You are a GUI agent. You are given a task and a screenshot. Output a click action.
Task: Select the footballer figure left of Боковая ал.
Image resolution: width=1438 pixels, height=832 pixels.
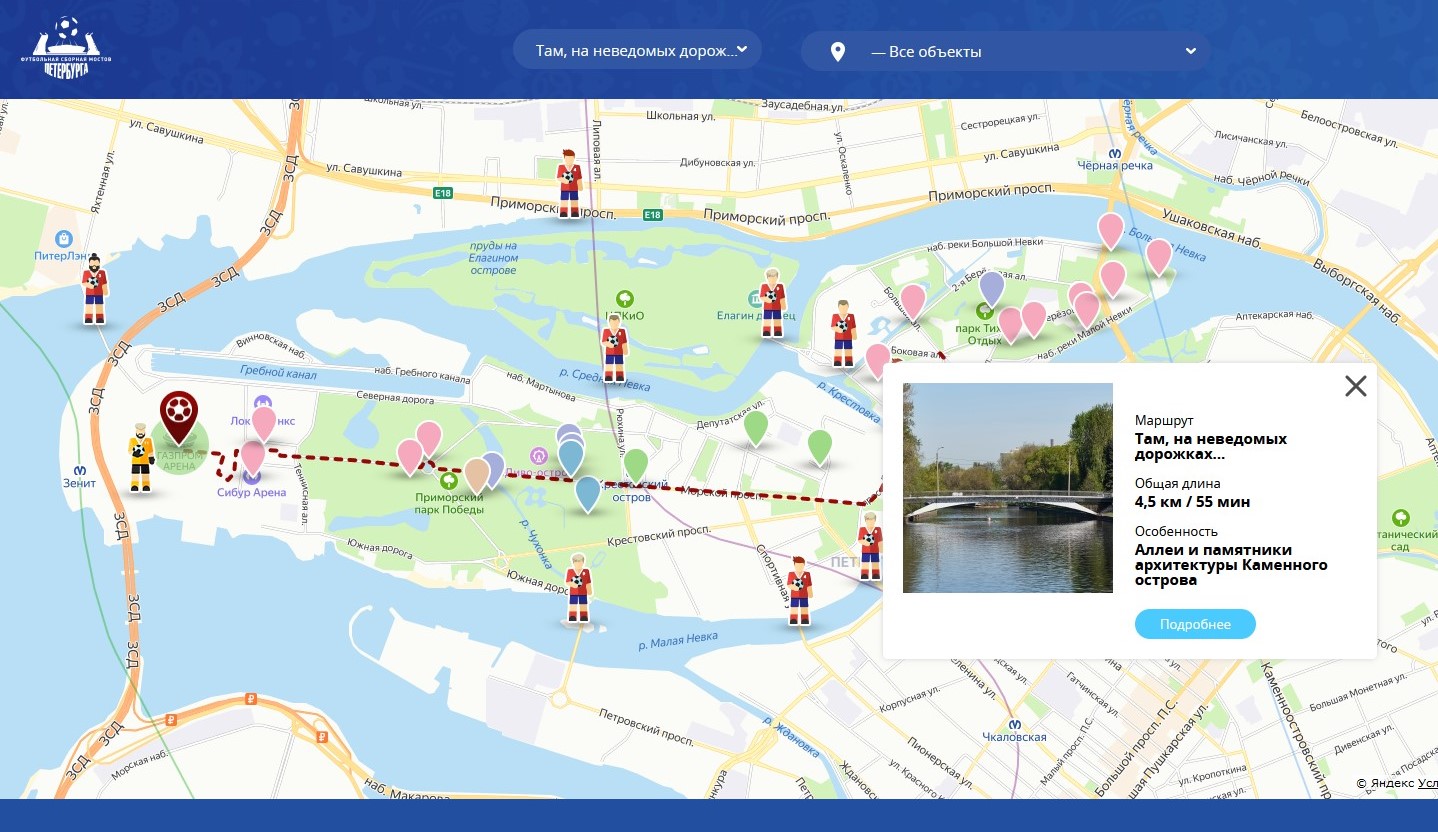843,334
